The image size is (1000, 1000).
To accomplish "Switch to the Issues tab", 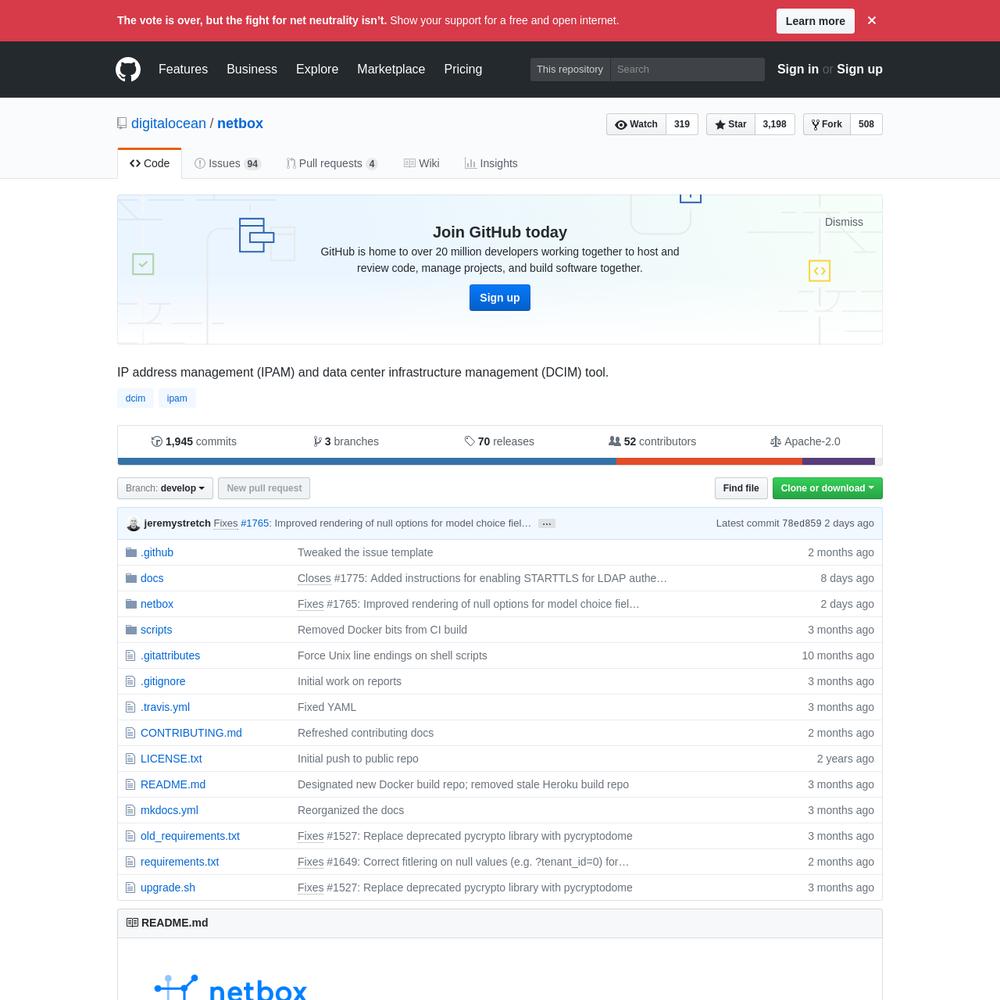I will (227, 163).
